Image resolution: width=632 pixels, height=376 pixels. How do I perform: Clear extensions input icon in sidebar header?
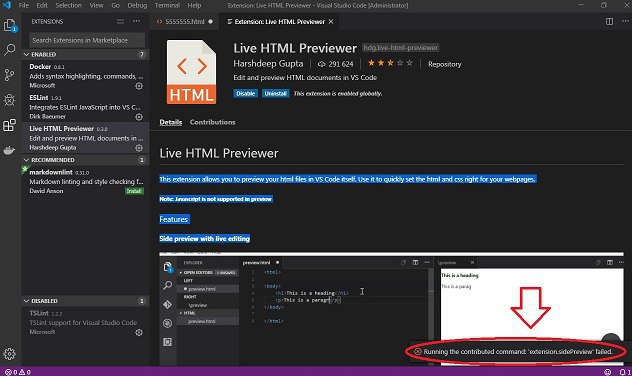click(x=121, y=21)
